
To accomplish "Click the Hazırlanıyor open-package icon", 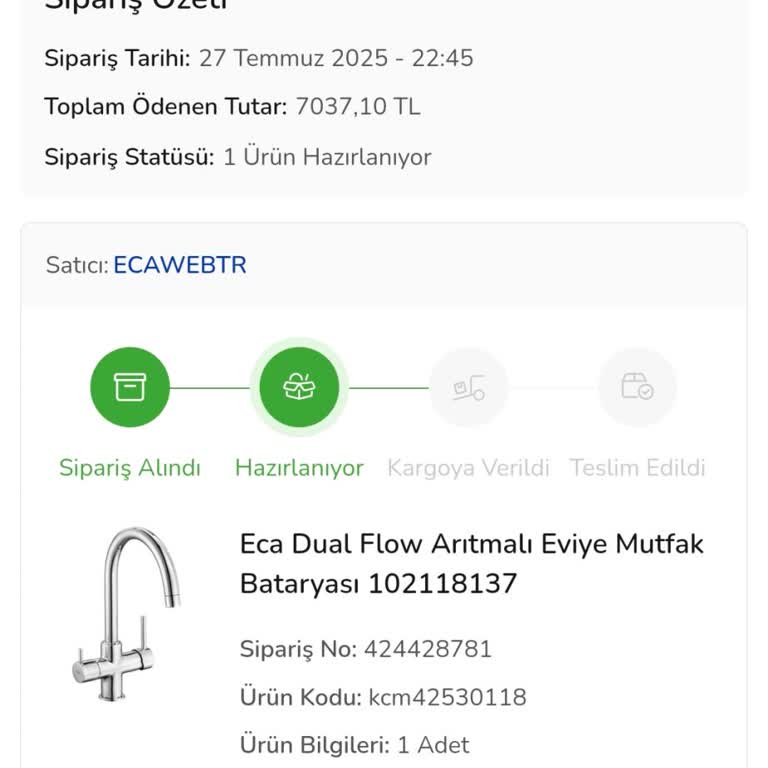I will tap(299, 387).
